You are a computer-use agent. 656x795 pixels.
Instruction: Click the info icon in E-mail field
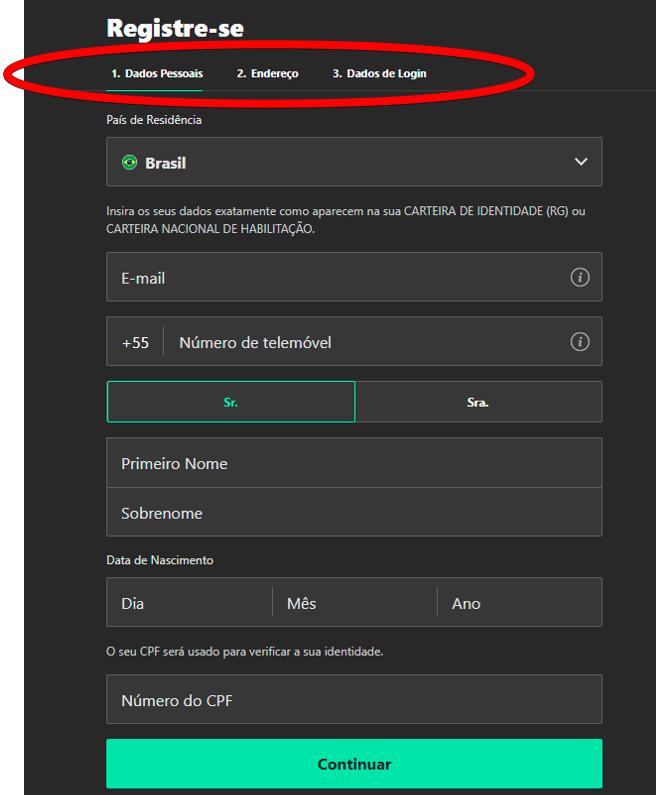tap(580, 277)
